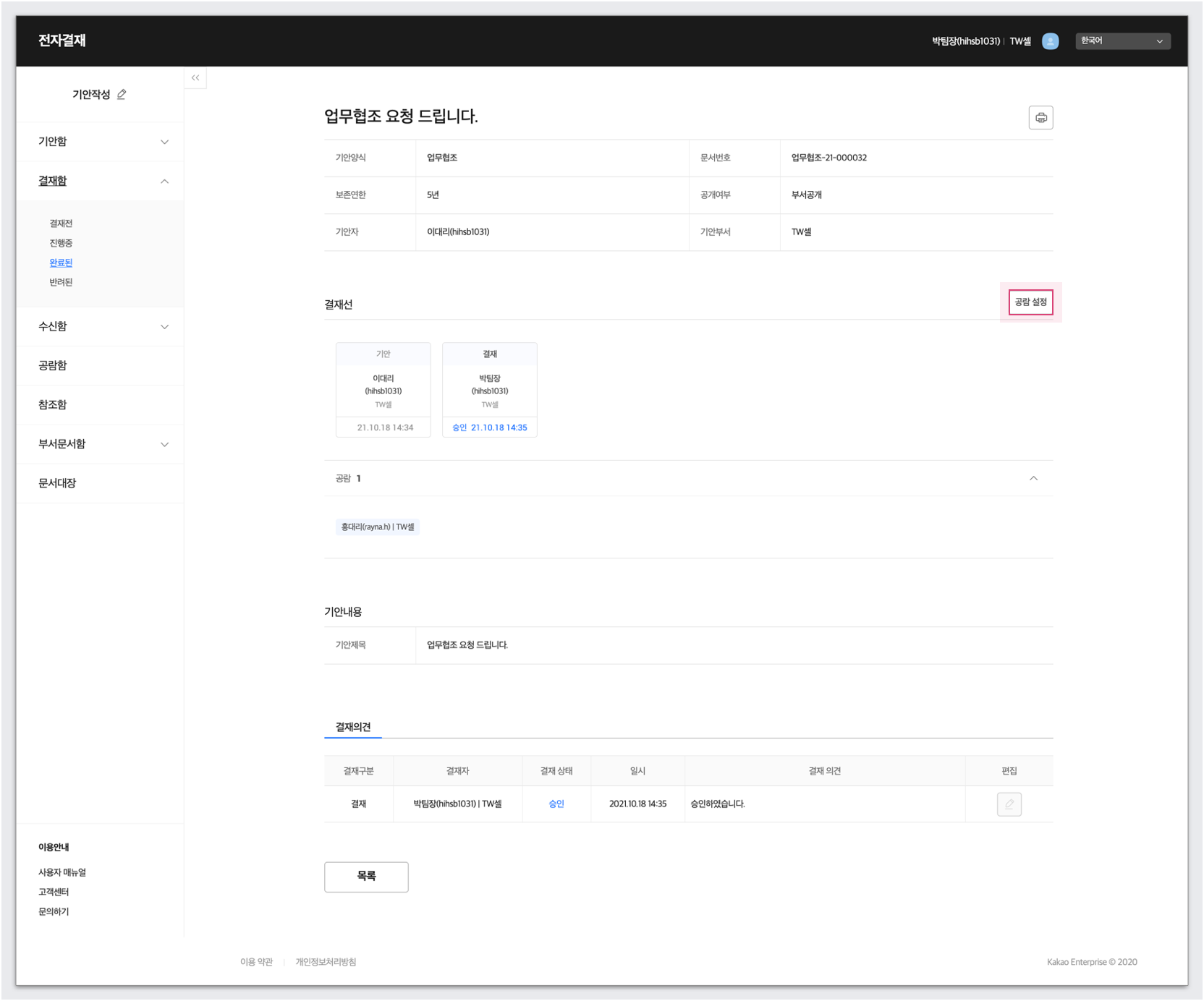1204x1001 pixels.
Task: Expand the 수신함 menu chevron
Action: tap(164, 327)
